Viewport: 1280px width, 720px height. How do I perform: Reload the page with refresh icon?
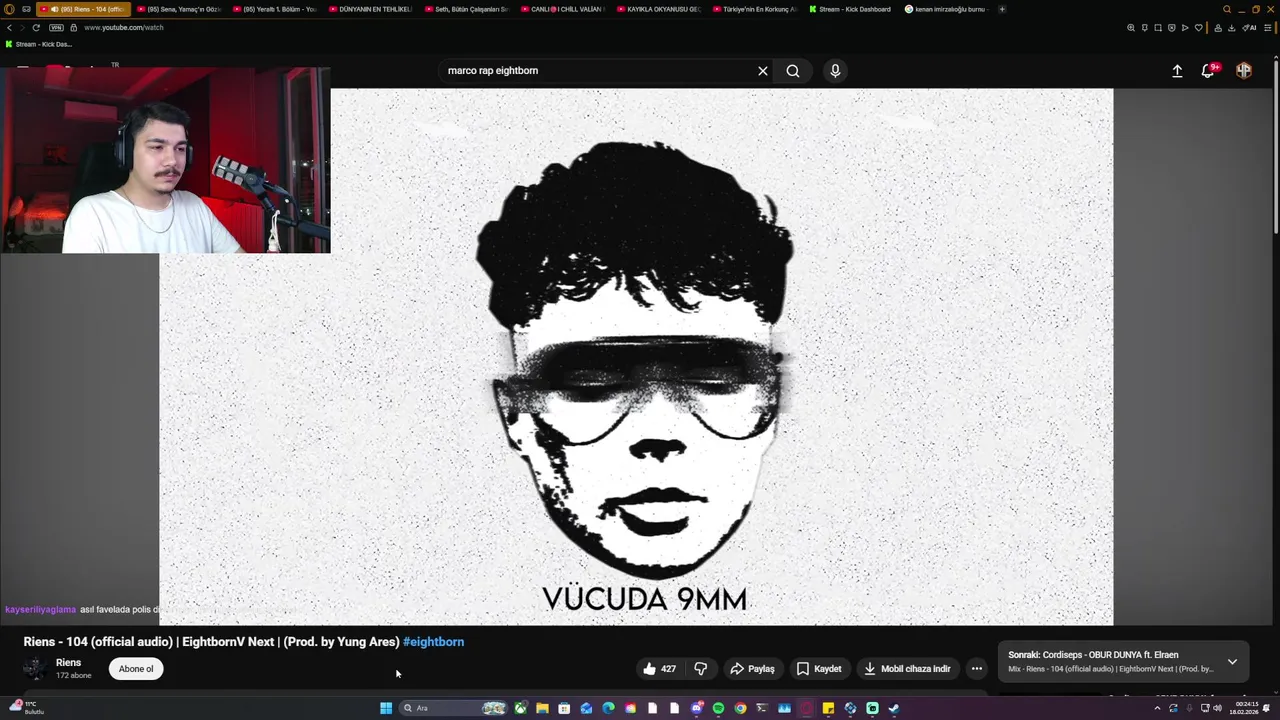point(38,28)
